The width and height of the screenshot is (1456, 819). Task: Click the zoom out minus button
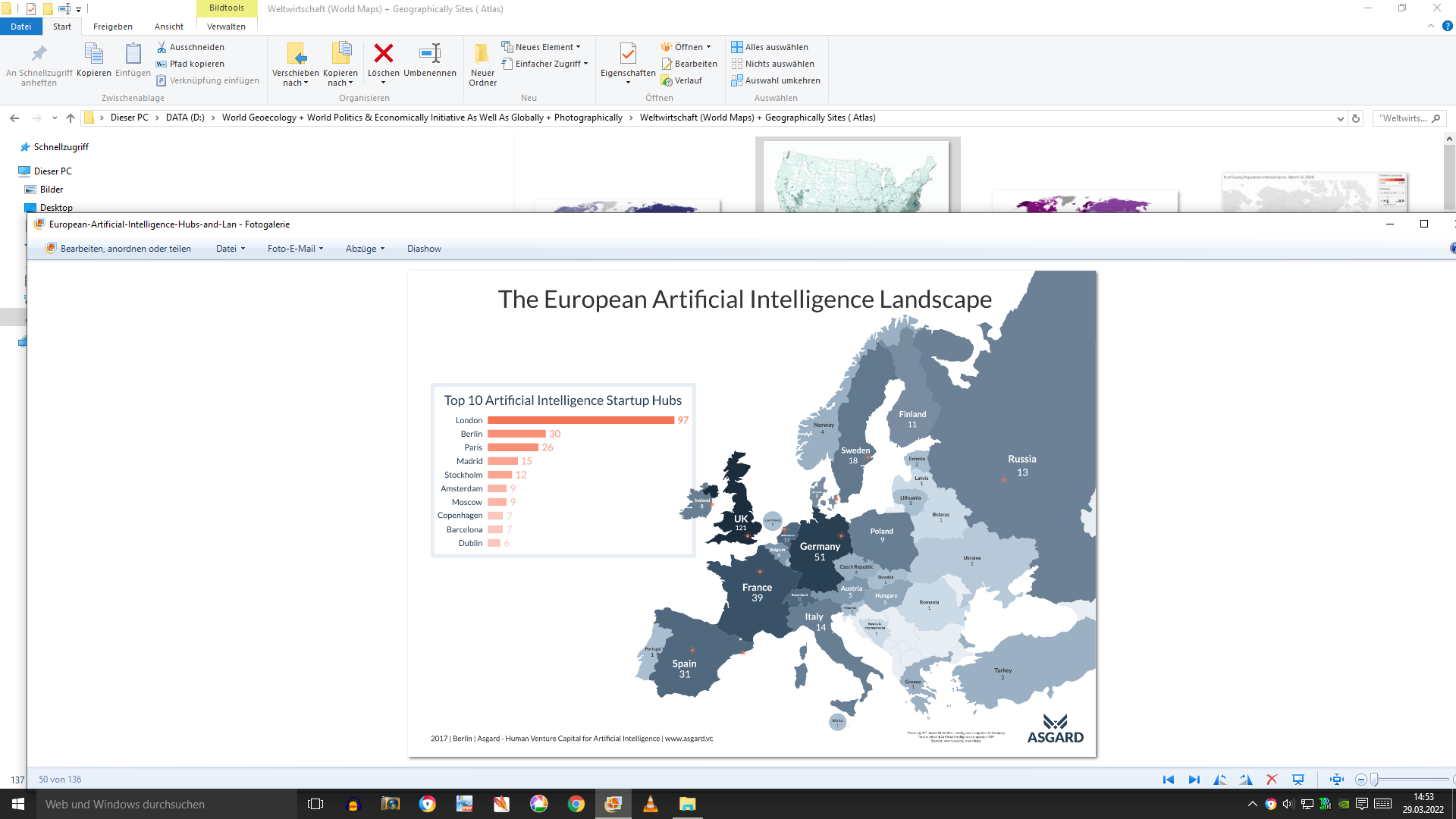pos(1361,780)
